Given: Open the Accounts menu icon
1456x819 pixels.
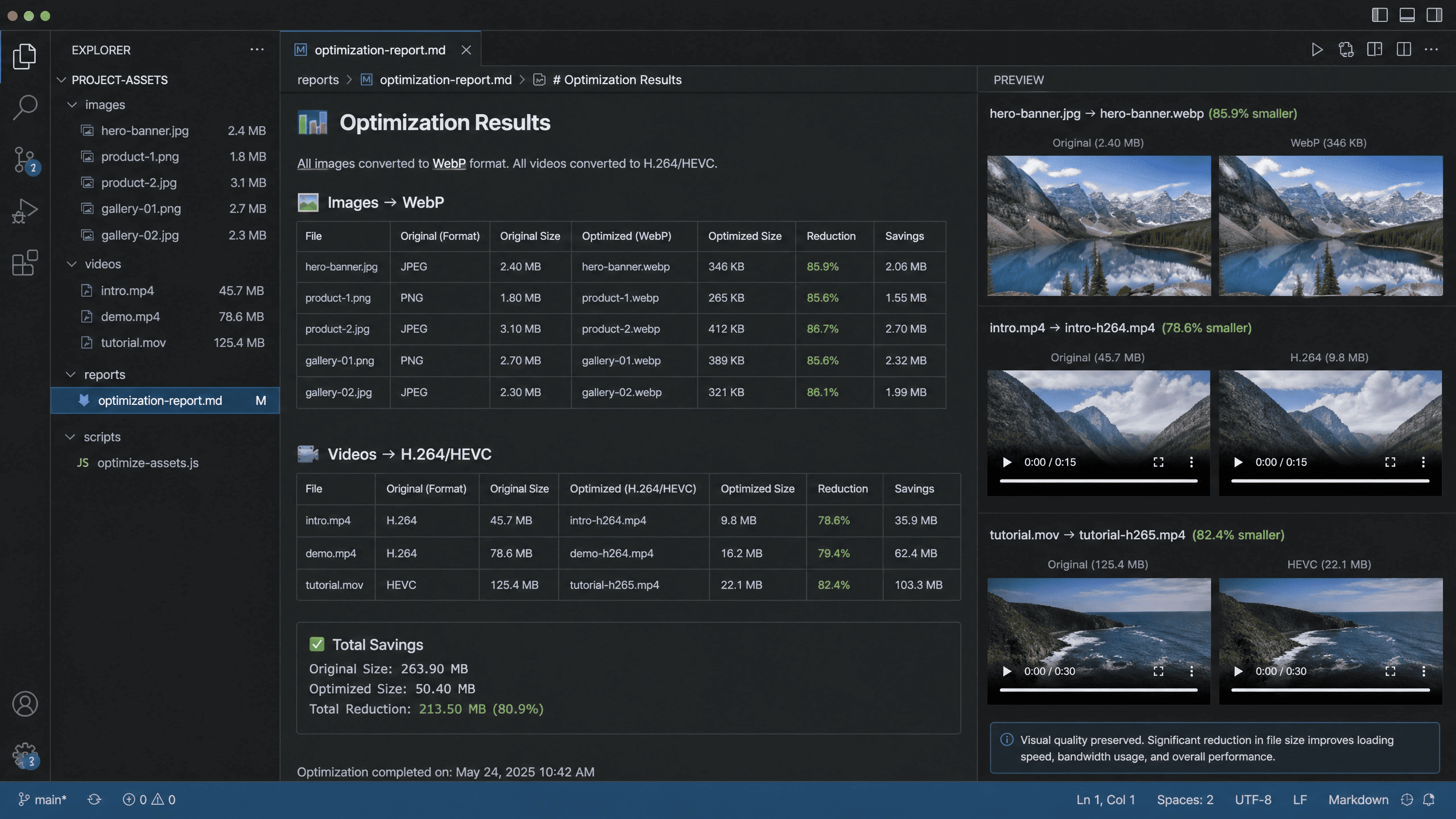Looking at the screenshot, I should (25, 704).
